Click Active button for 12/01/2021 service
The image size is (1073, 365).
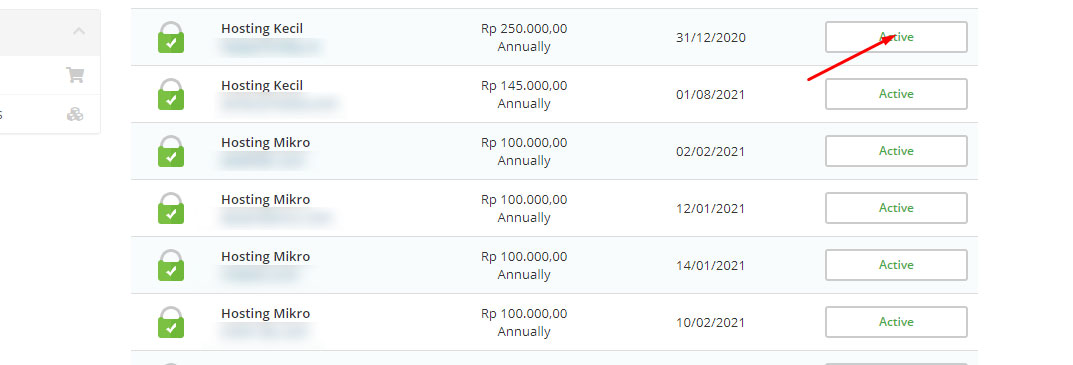coord(896,207)
